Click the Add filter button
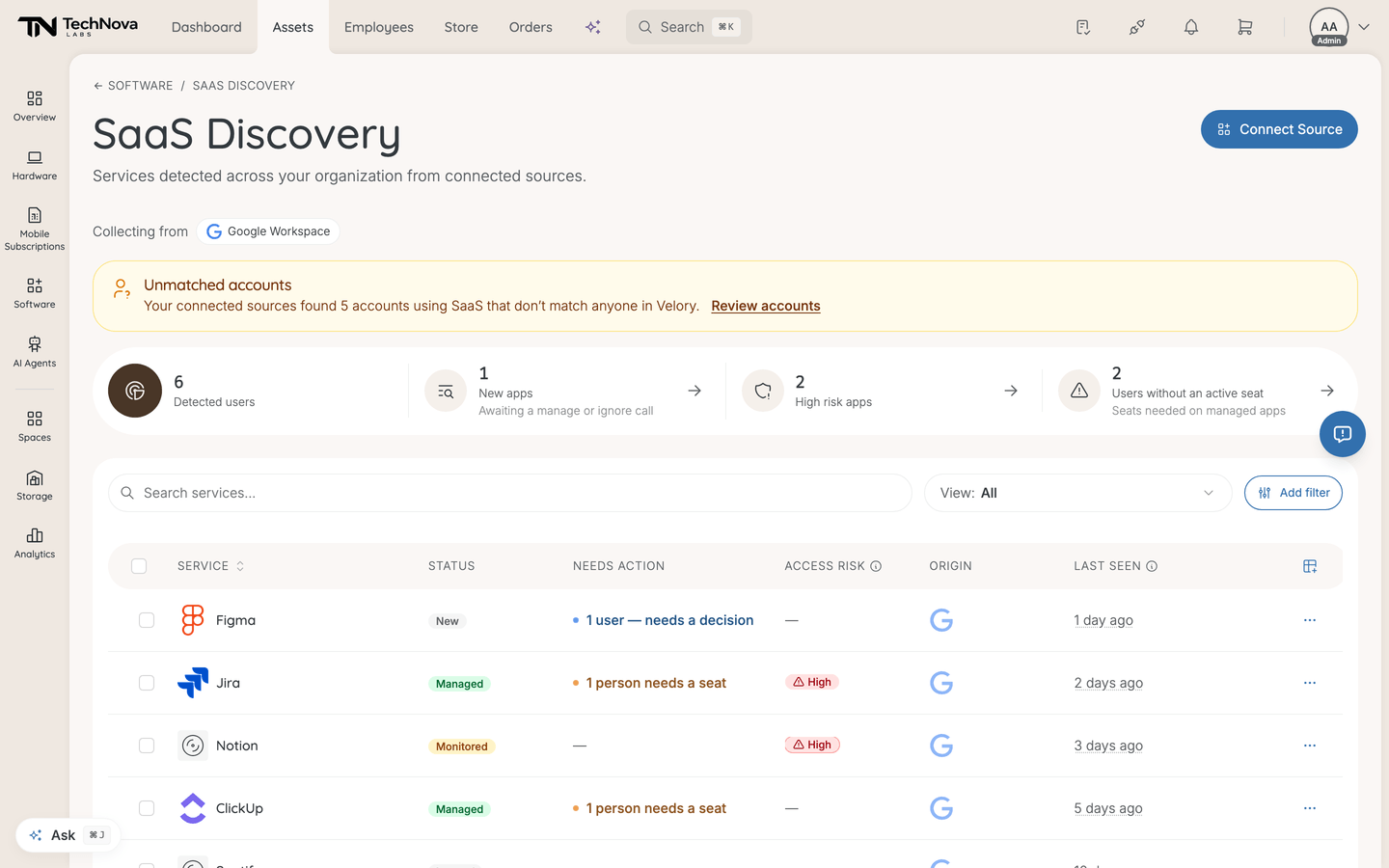Screen dimensions: 1389x868 (1294, 493)
